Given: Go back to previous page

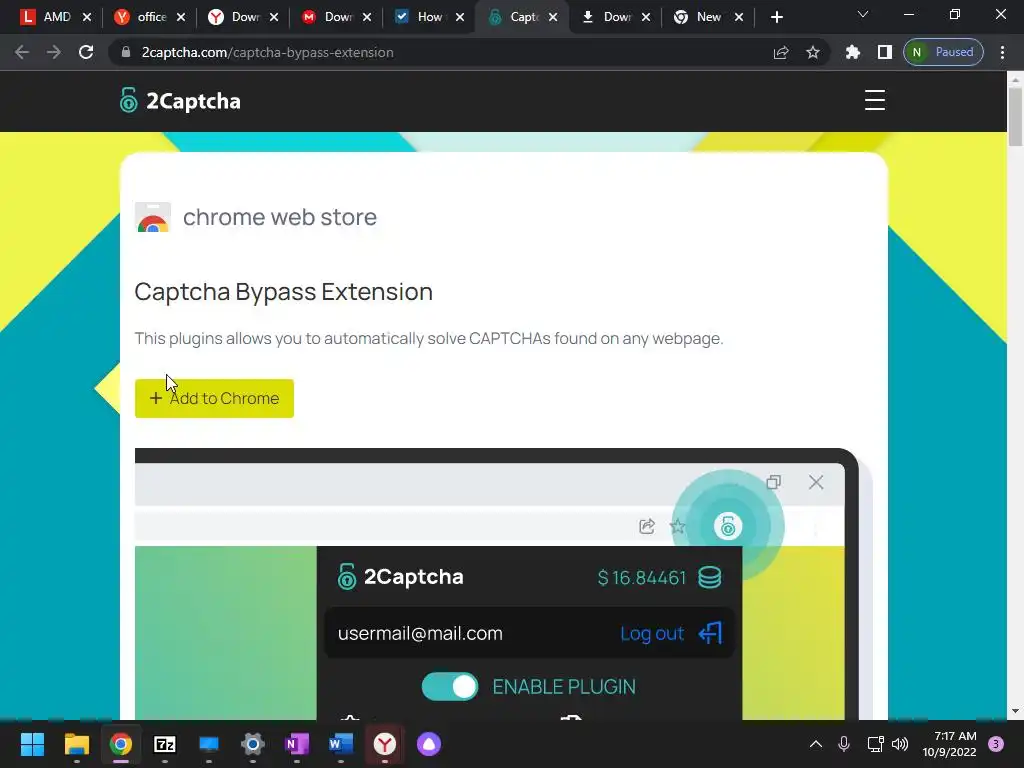Looking at the screenshot, I should pos(22,52).
